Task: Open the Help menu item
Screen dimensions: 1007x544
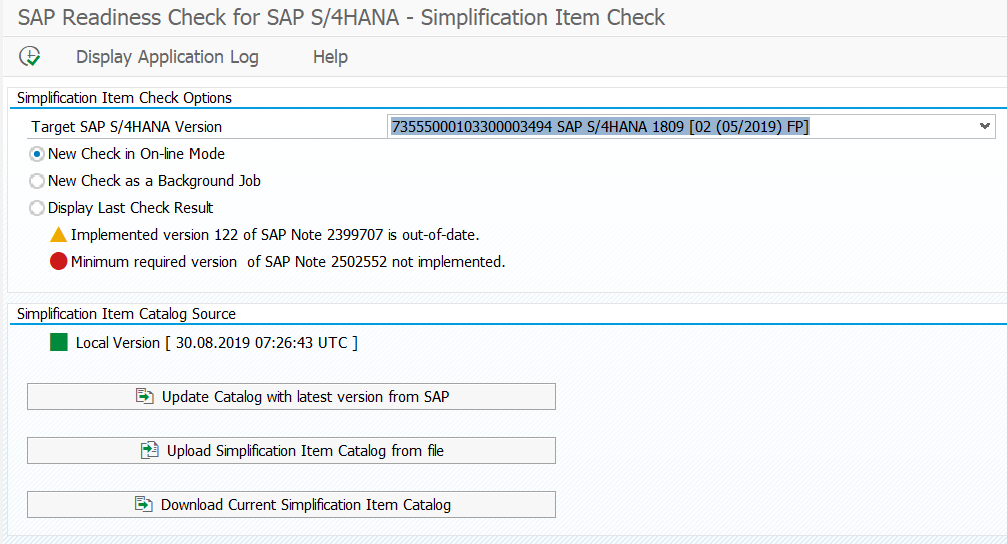Action: [330, 57]
